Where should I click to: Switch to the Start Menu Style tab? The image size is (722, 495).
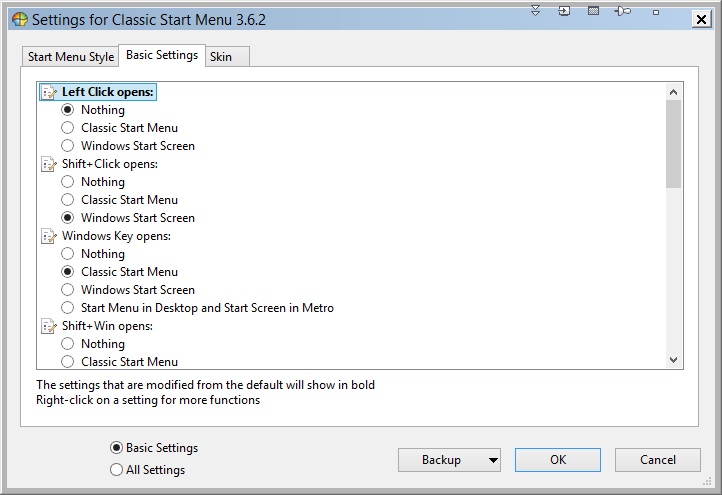coord(70,57)
